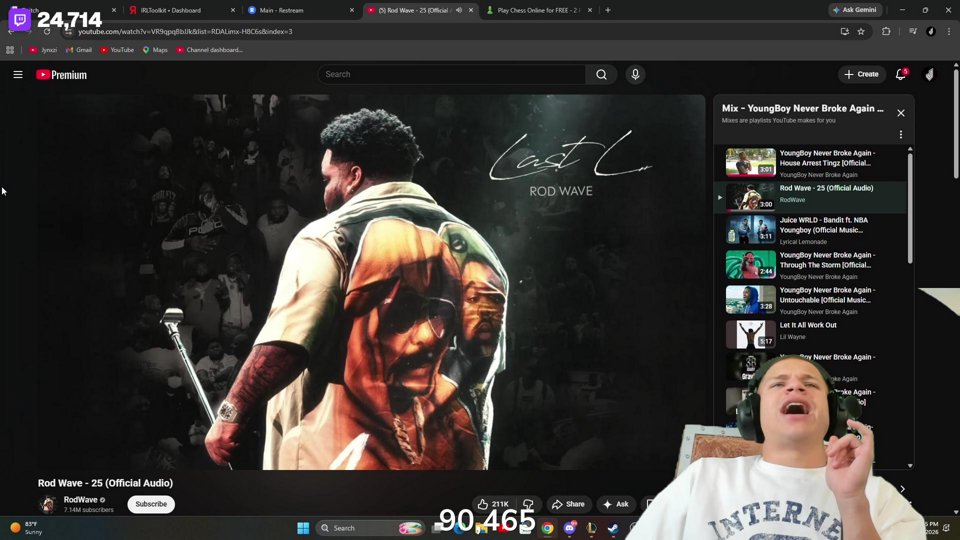
Task: Switch to the Play Chess Online tab
Action: (x=538, y=10)
